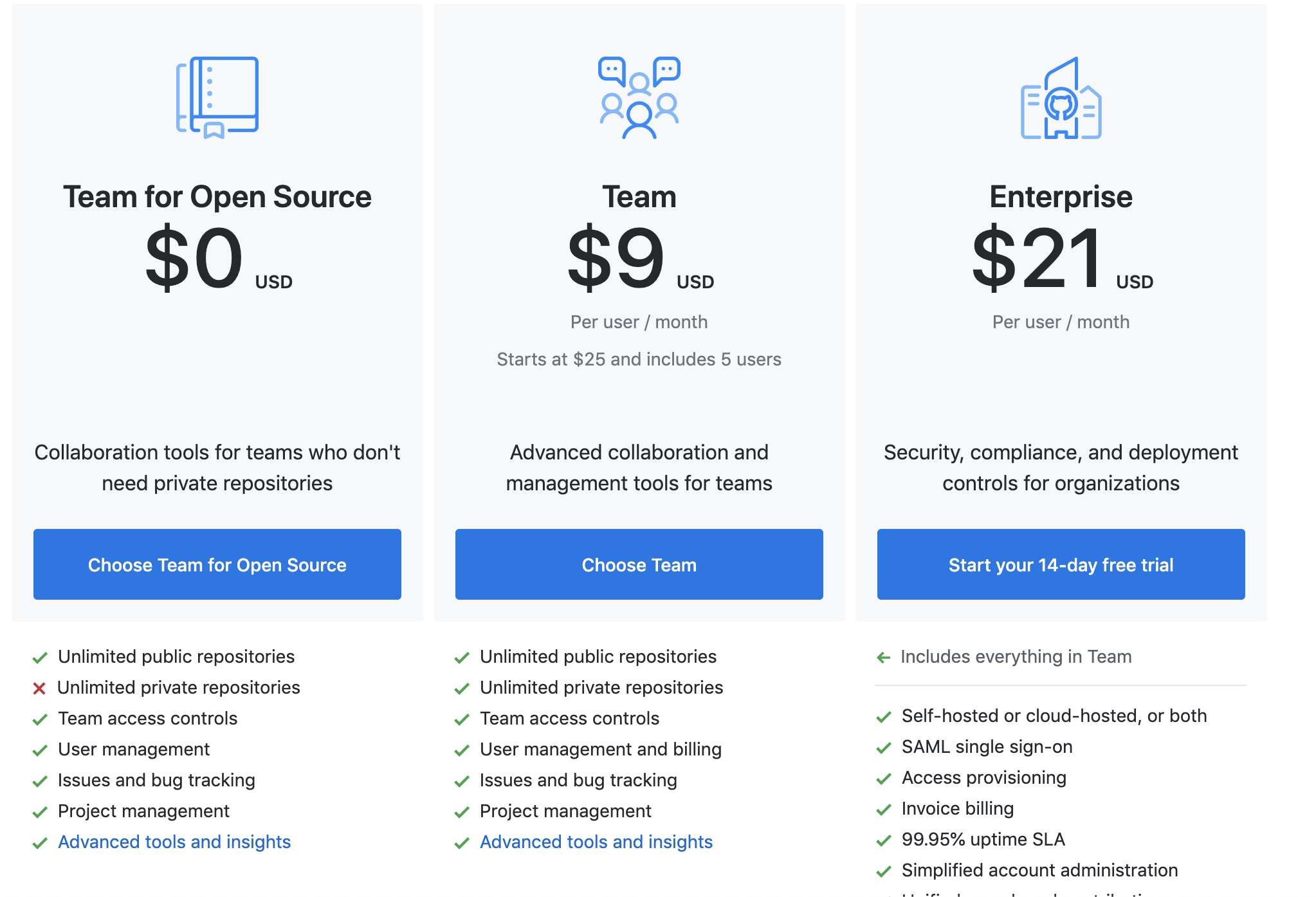The height and width of the screenshot is (897, 1316).
Task: Click the Enterprise plan heading
Action: pyautogui.click(x=1061, y=196)
